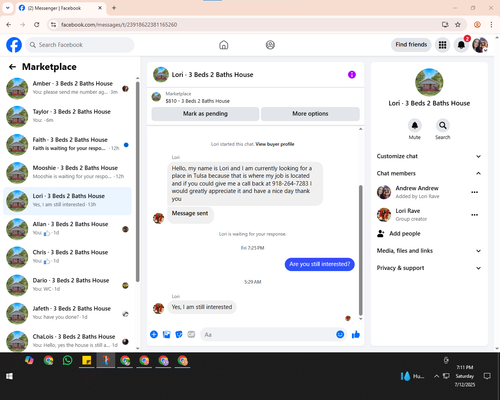Image resolution: width=500 pixels, height=400 pixels.
Task: Click Add people in chat members
Action: coord(399,234)
